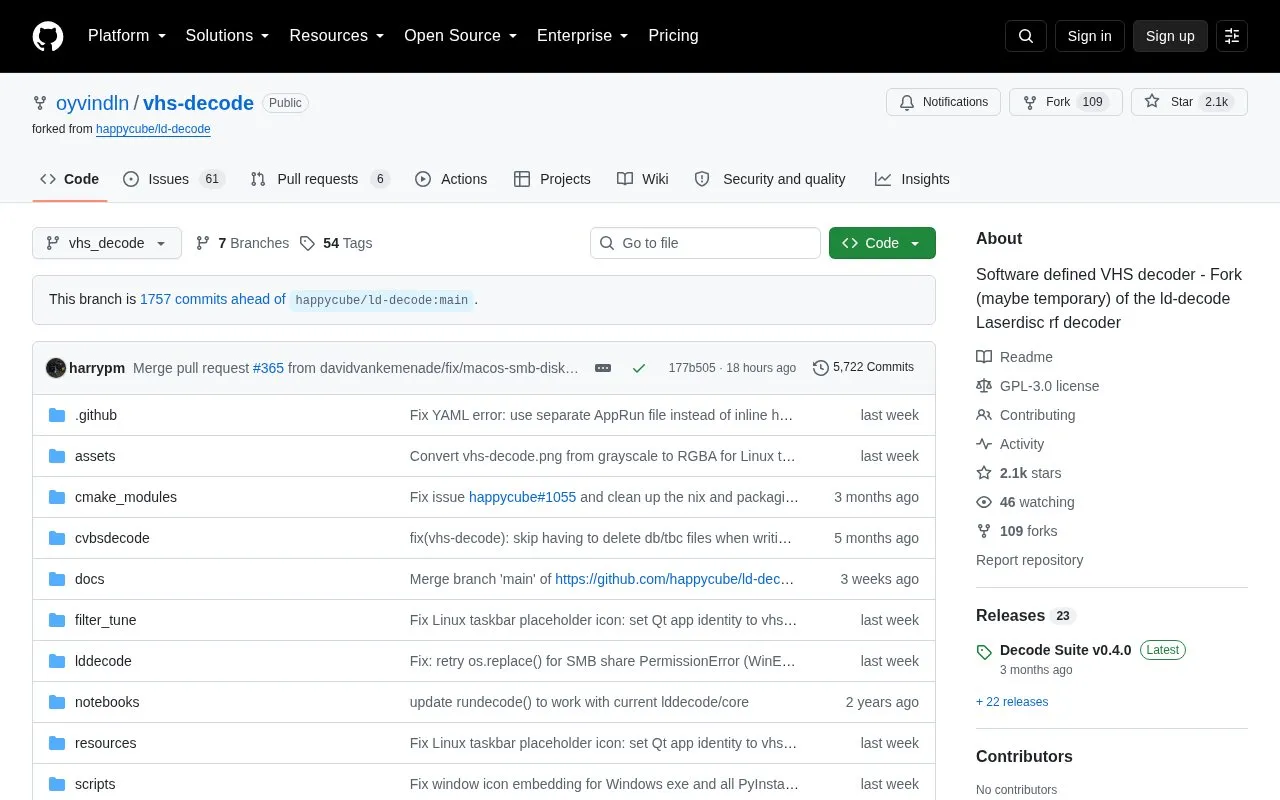Expand the green Code dropdown button
The height and width of the screenshot is (800, 1280).
click(x=882, y=243)
